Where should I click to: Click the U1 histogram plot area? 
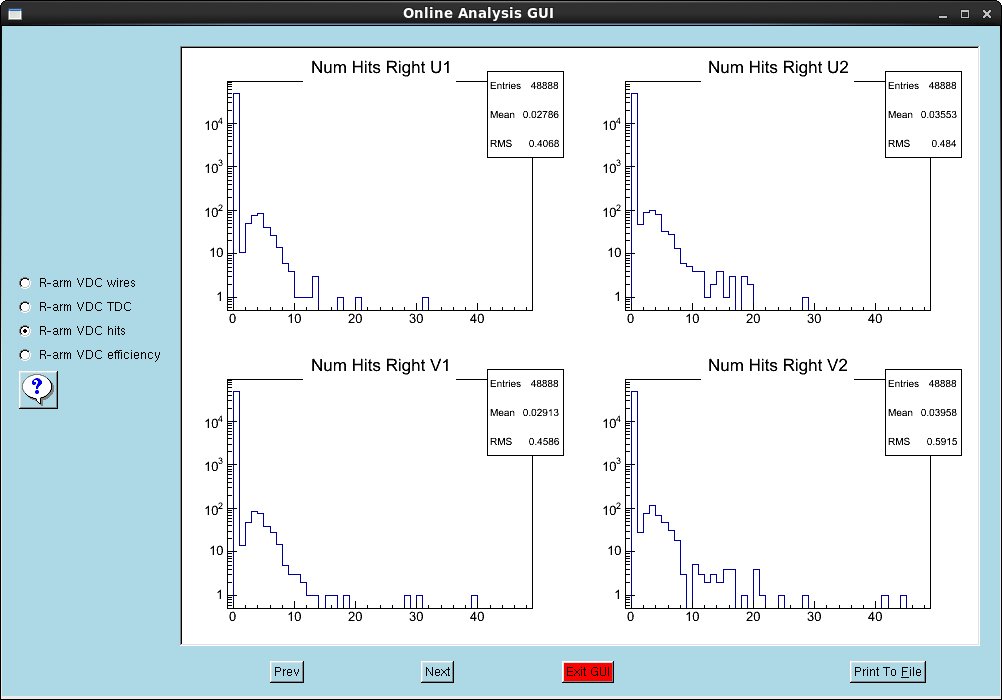tap(382, 196)
